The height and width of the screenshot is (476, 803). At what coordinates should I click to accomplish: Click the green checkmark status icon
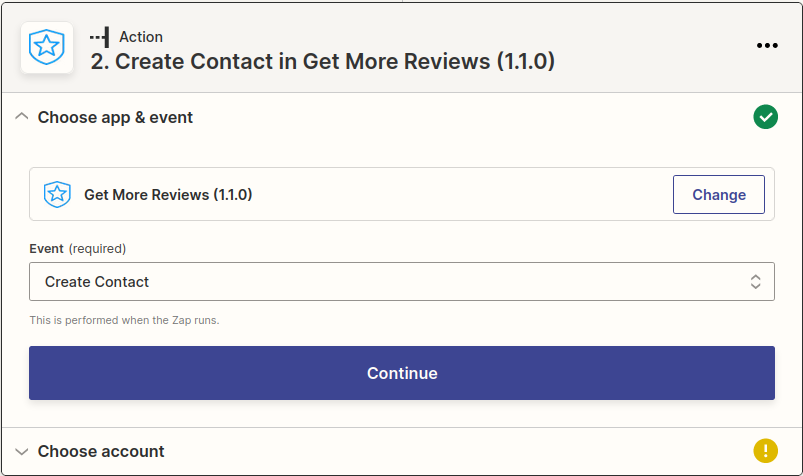pos(765,118)
